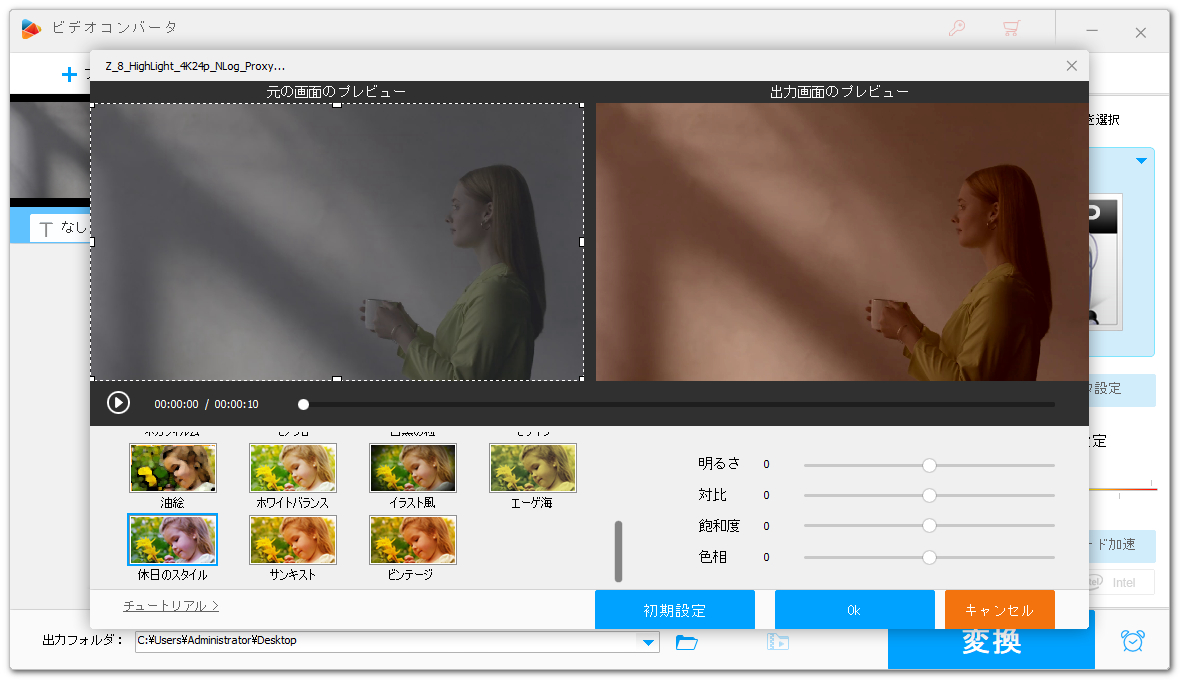Click the filter list scrollbar

click(618, 551)
